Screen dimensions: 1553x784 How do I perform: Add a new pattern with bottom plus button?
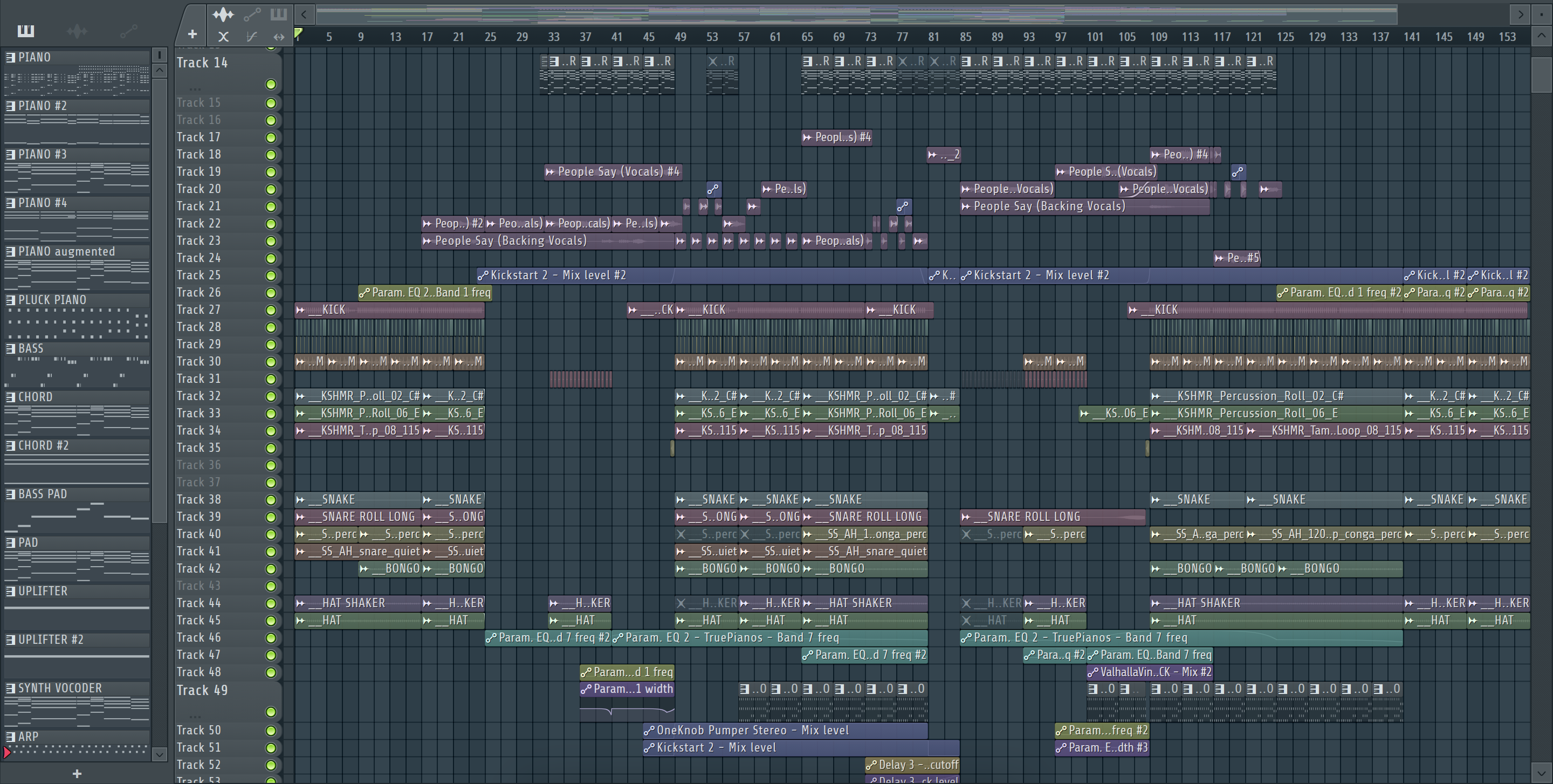click(x=77, y=773)
